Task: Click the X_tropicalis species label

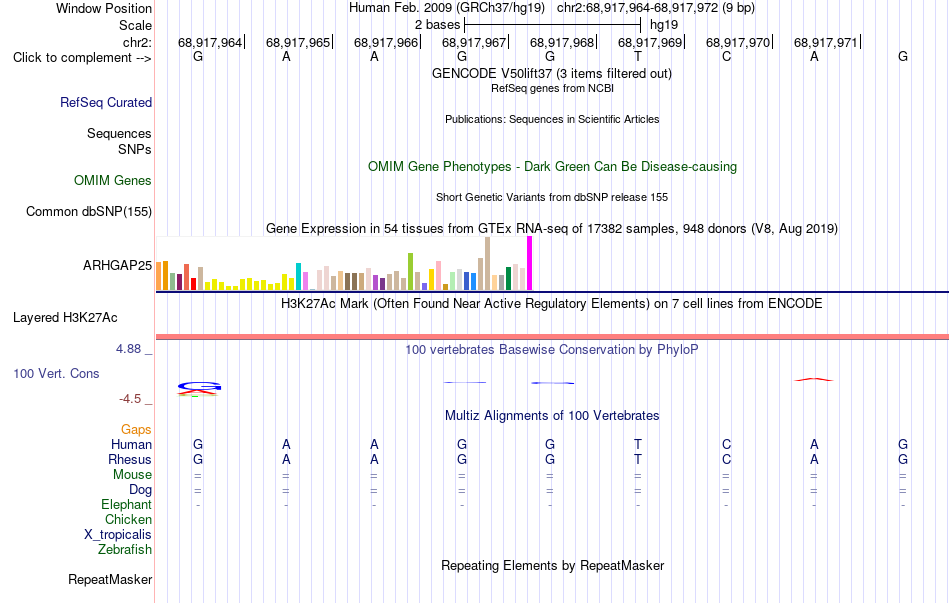Action: 118,535
